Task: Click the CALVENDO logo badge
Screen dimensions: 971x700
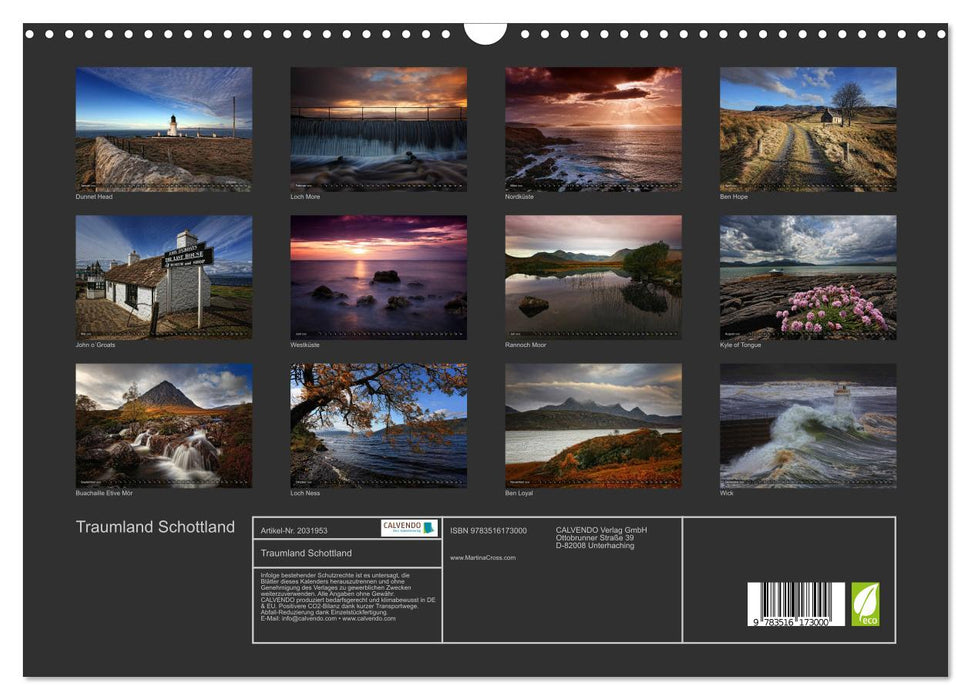Action: [x=409, y=528]
